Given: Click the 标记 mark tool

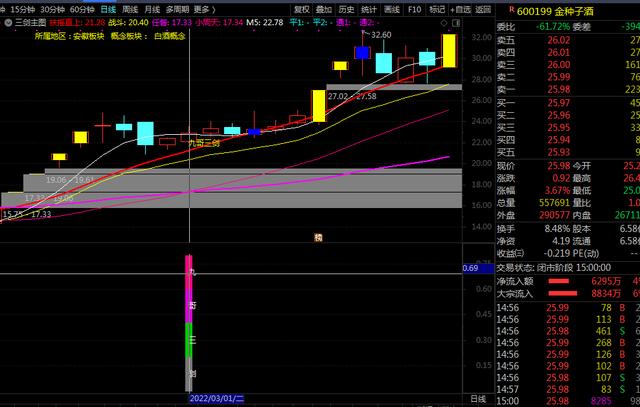Looking at the screenshot, I should tap(438, 8).
